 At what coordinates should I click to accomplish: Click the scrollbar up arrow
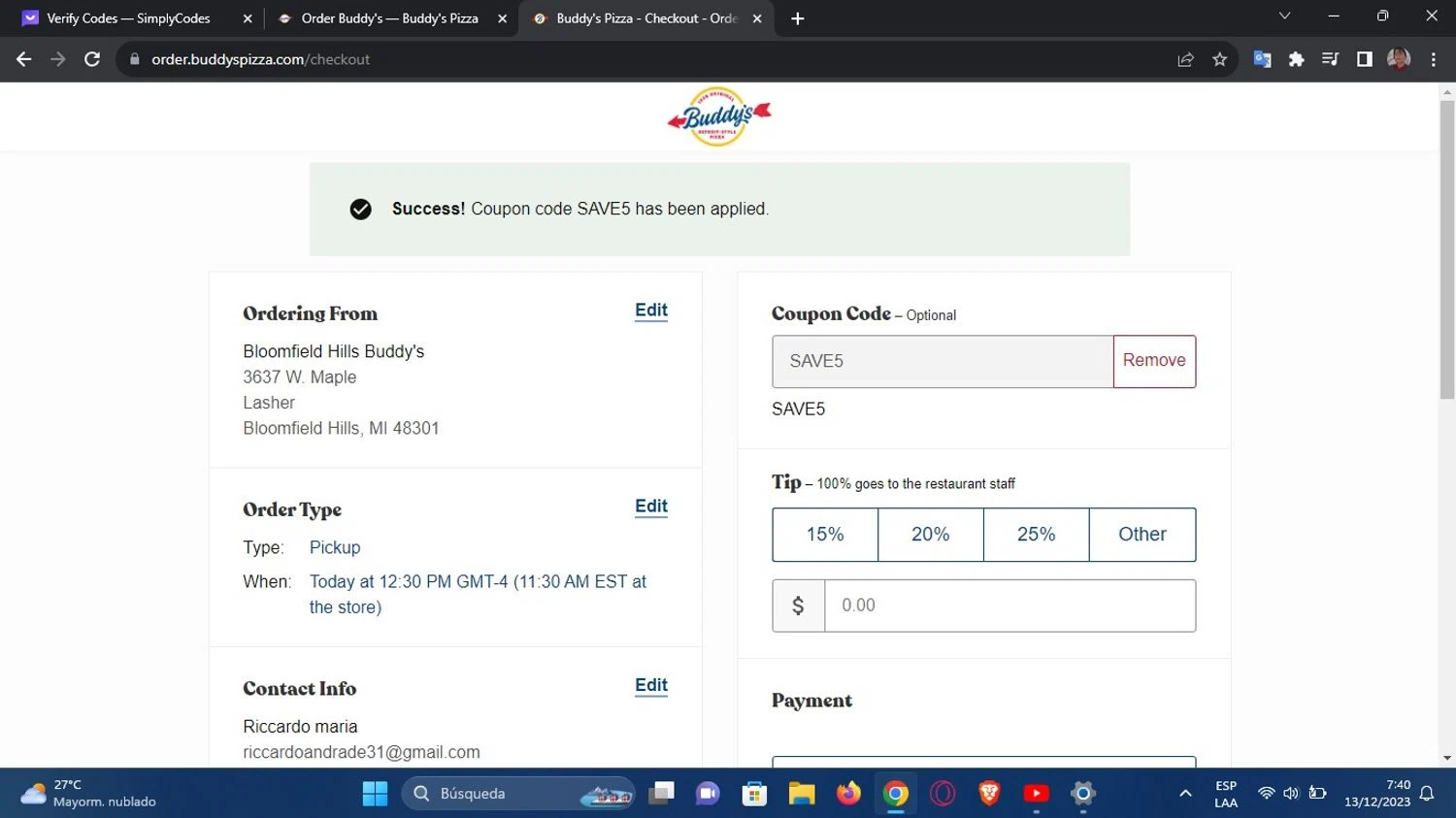click(1447, 92)
